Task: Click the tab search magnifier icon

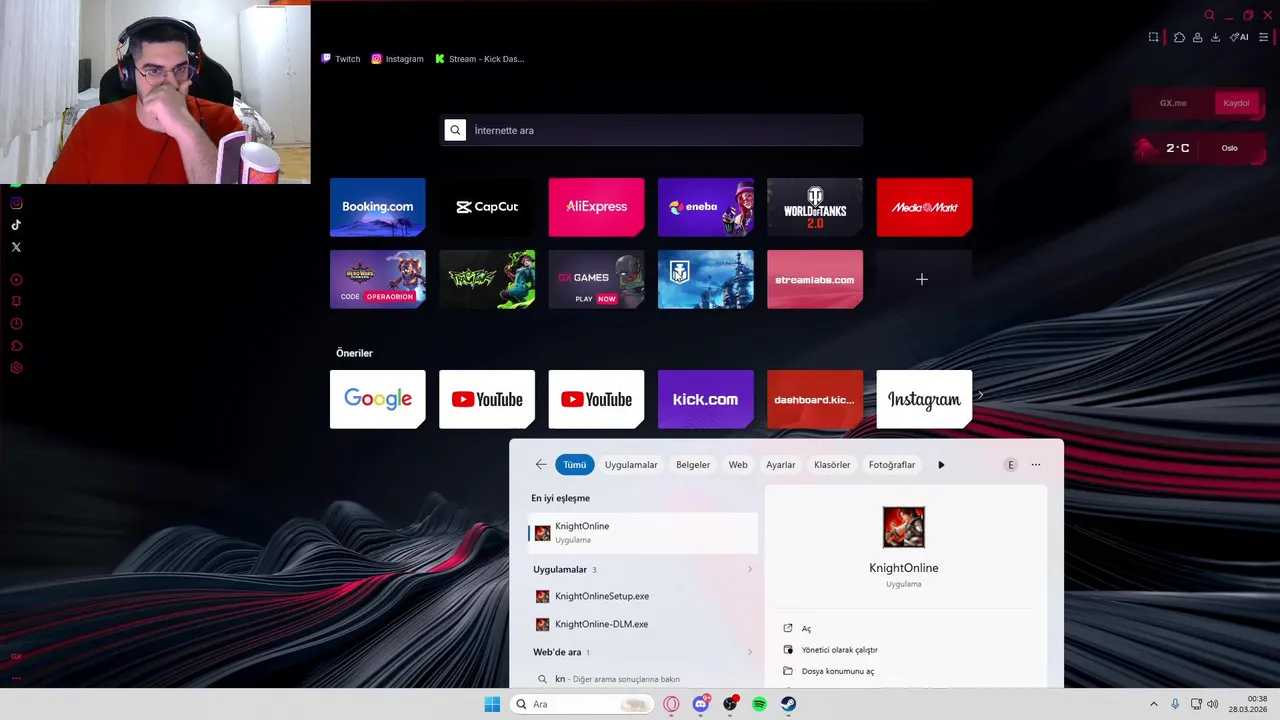Action: (1209, 15)
